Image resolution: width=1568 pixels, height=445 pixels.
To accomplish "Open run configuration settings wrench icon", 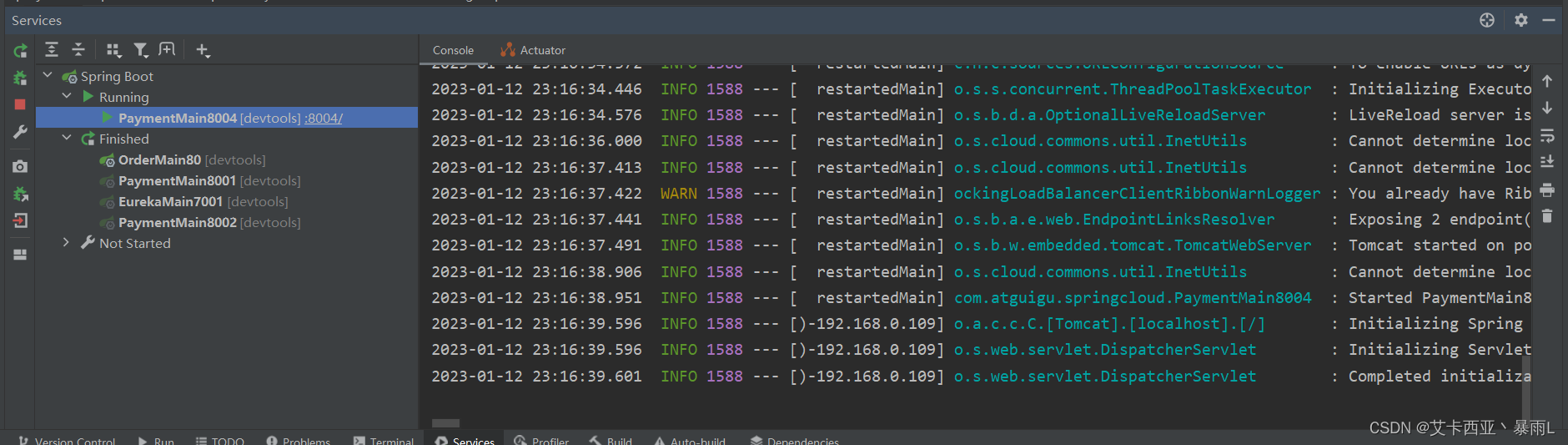I will point(20,132).
